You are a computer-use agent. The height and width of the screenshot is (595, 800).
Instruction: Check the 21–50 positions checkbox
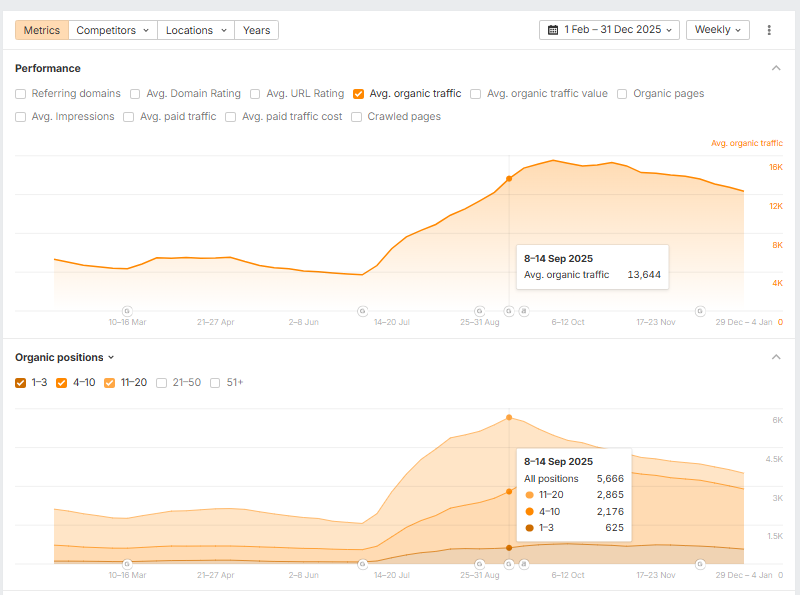click(x=161, y=383)
